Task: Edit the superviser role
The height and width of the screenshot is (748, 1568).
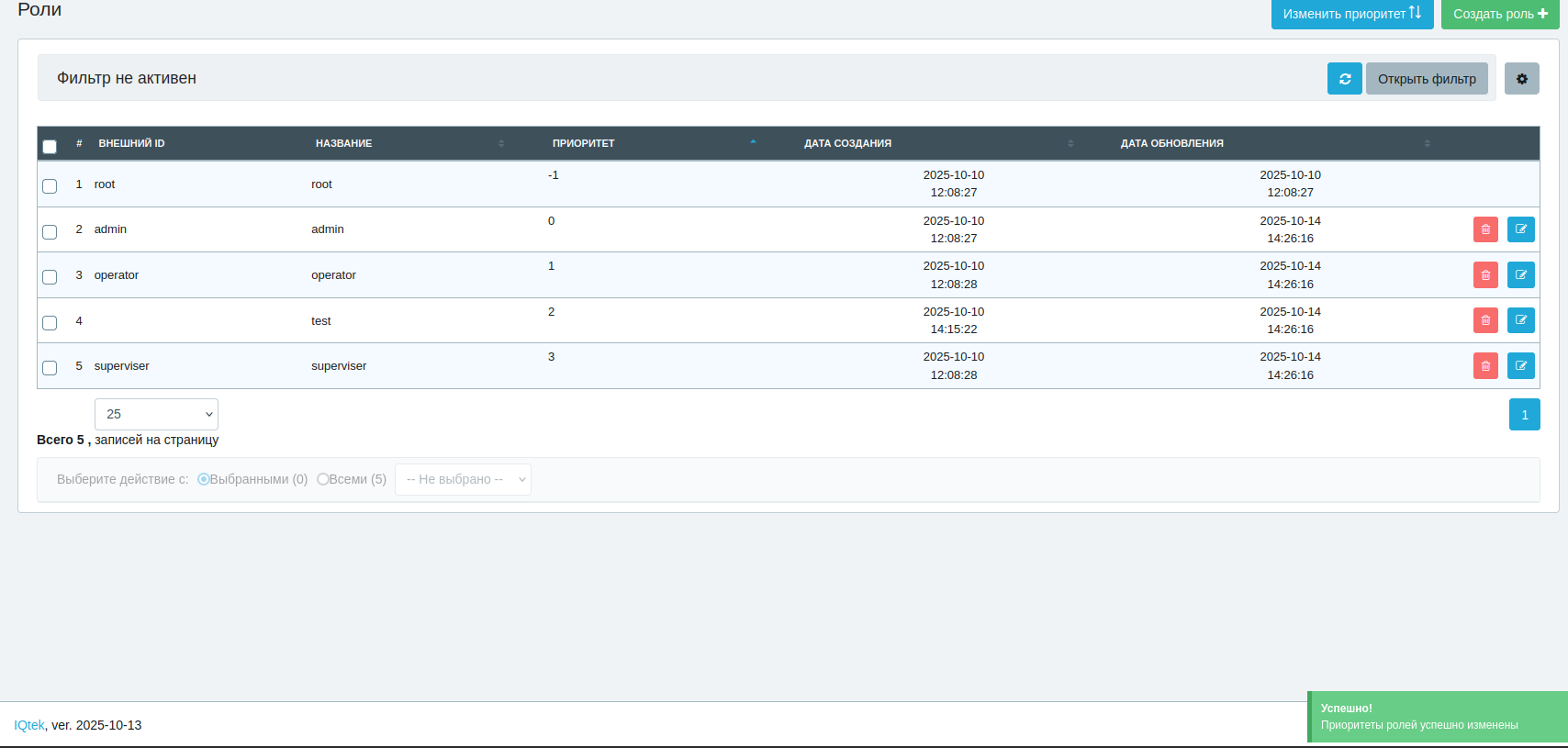Action: (1520, 366)
